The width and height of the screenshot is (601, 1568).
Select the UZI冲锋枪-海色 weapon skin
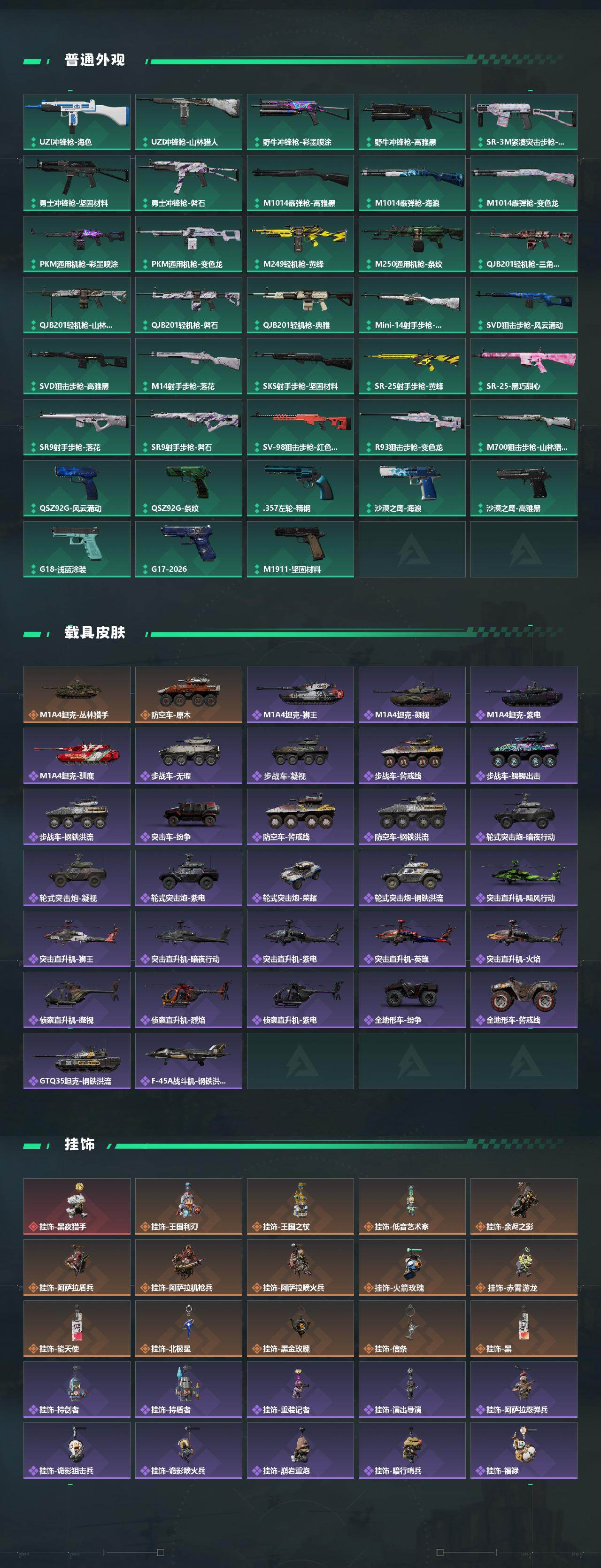pos(77,122)
